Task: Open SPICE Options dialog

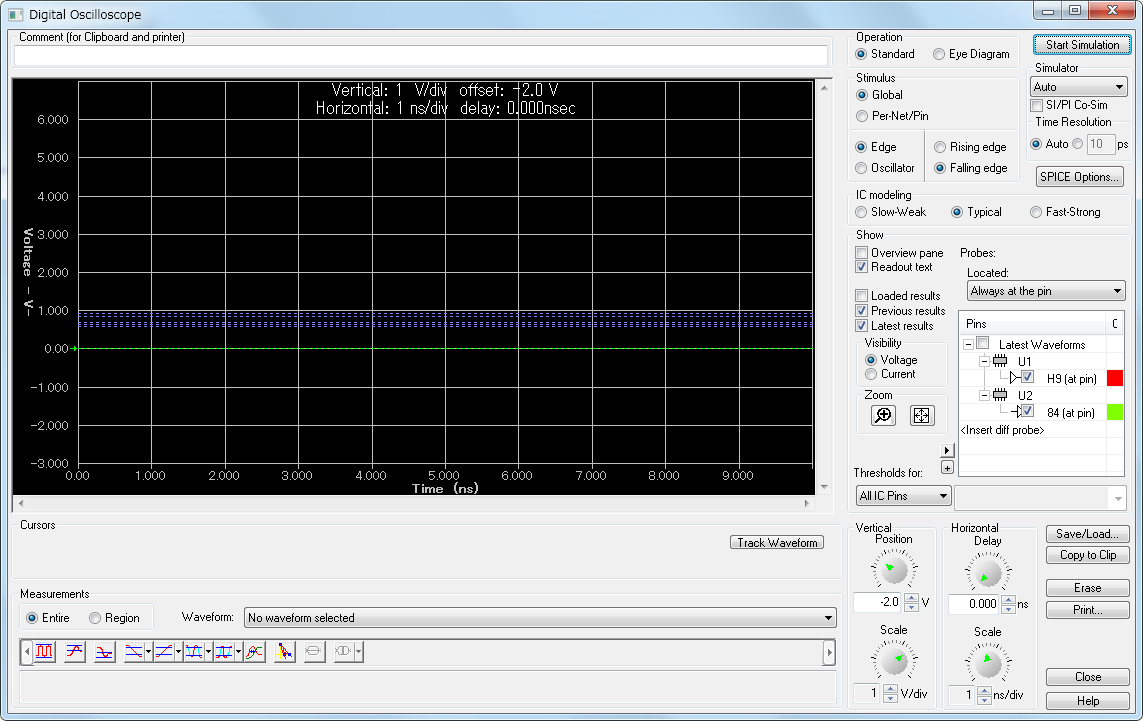Action: [1080, 177]
